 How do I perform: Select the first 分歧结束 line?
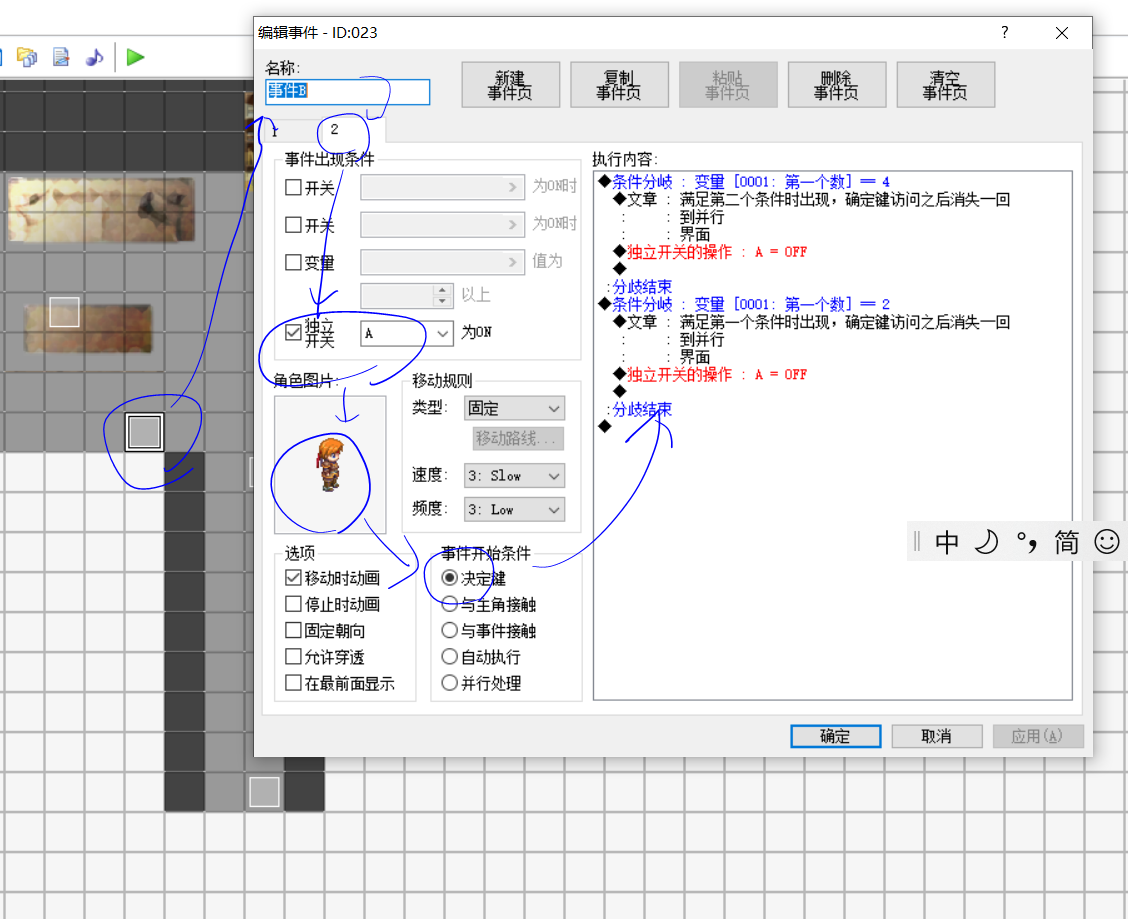(640, 286)
